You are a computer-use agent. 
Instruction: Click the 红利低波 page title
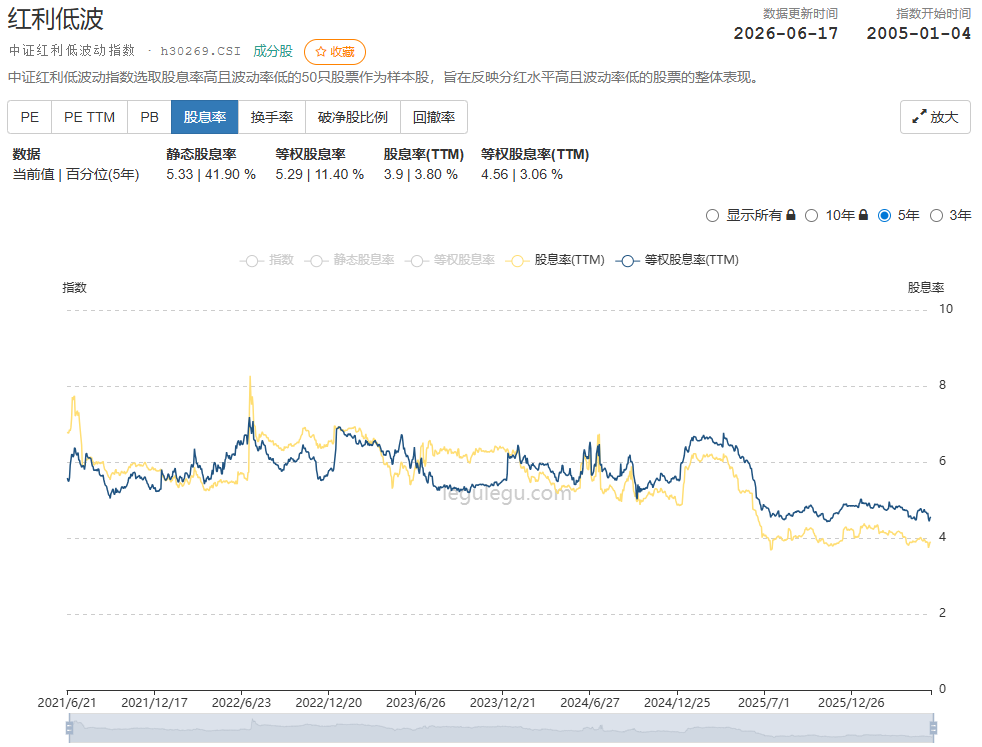click(55, 19)
